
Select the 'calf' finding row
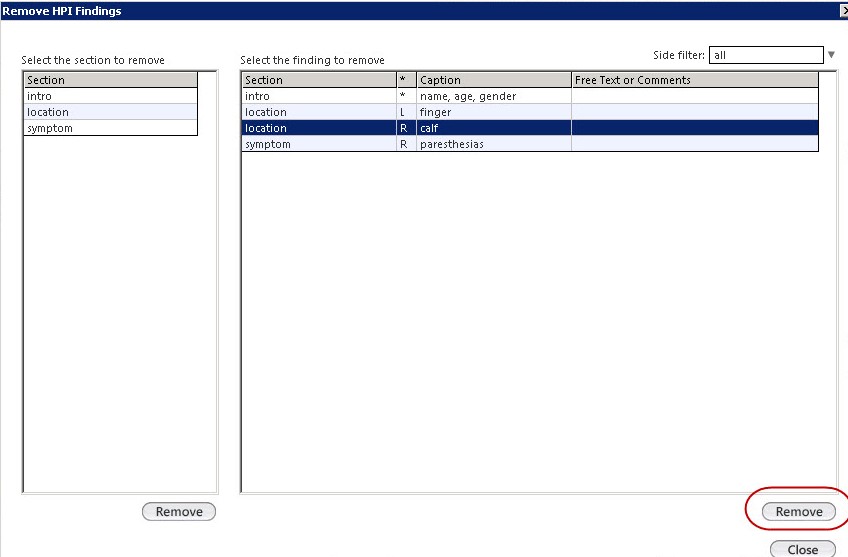(530, 128)
